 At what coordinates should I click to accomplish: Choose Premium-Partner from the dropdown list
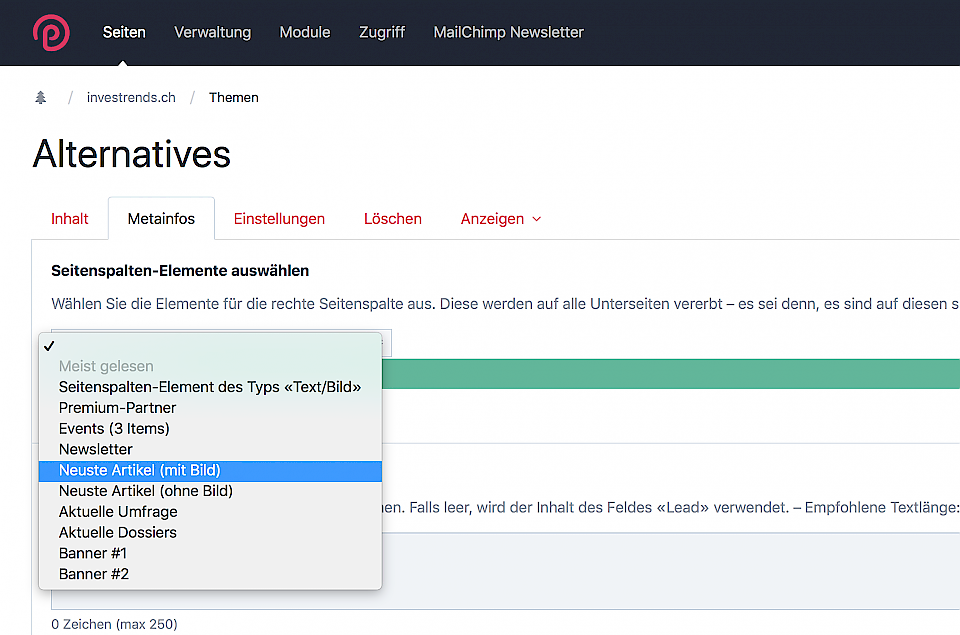click(117, 408)
